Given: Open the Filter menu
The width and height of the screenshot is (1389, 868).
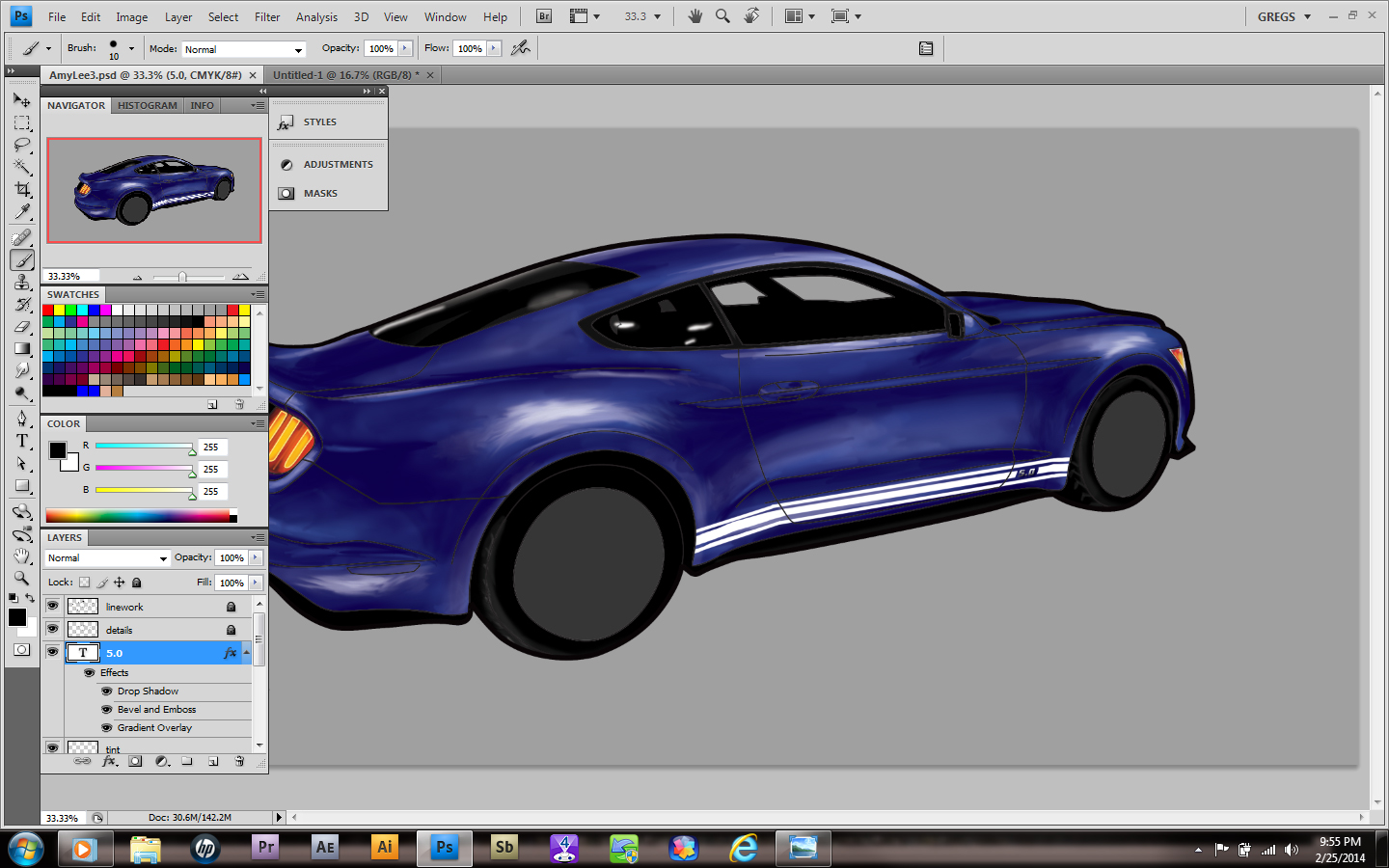Looking at the screenshot, I should 267,17.
